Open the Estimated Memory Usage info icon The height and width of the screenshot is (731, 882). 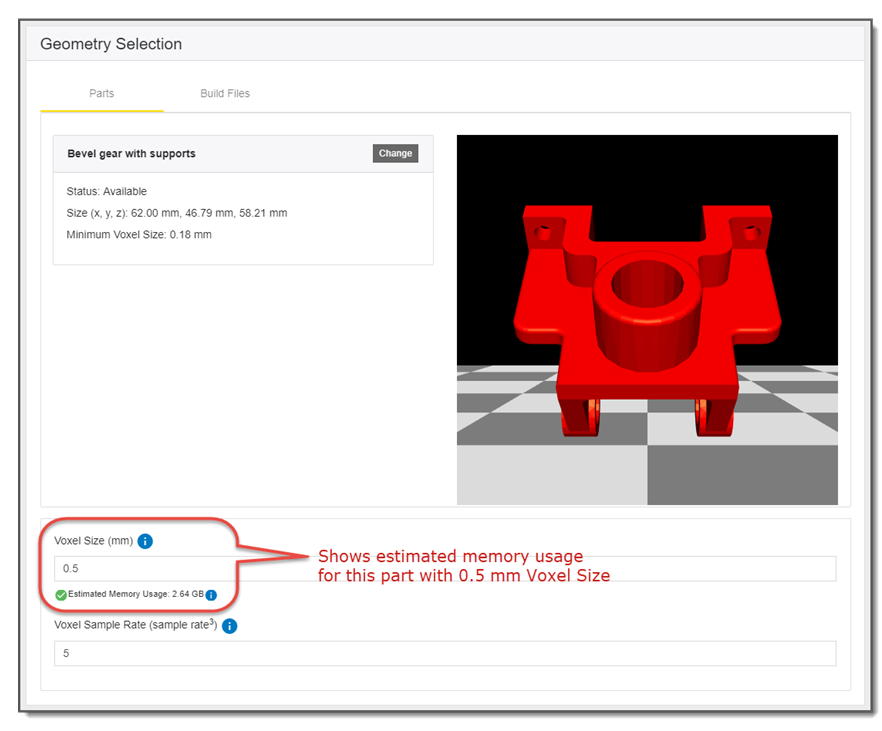coord(211,595)
